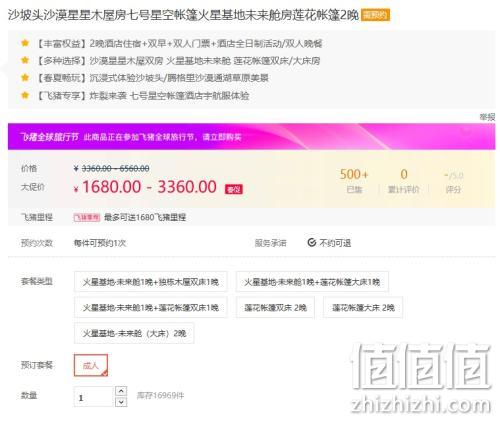Click the line 【飞猪专享】炸裂来袭

(x=142, y=96)
